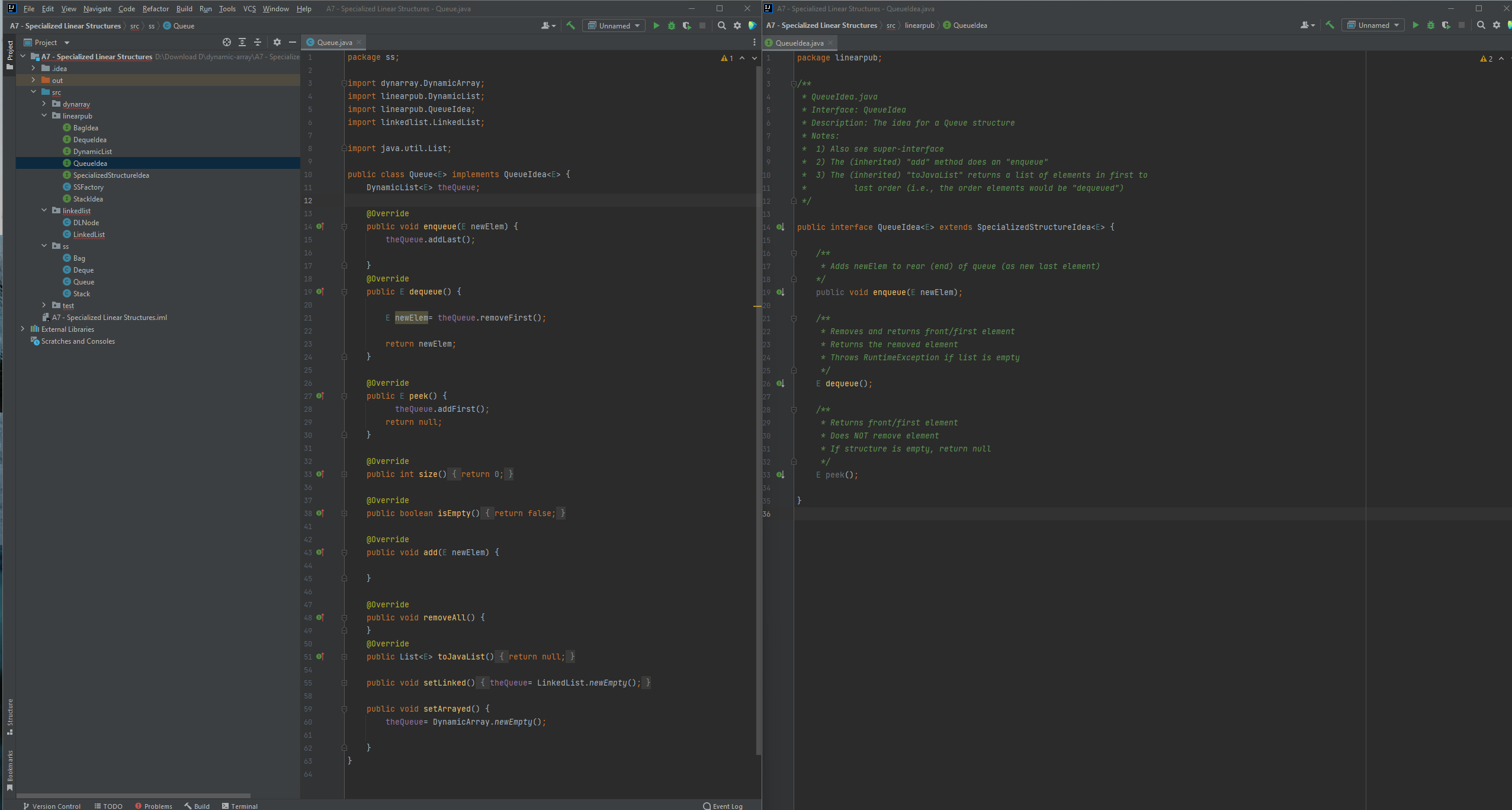Select the Queue.java editor tab
The height and width of the screenshot is (810, 1512).
[x=334, y=42]
